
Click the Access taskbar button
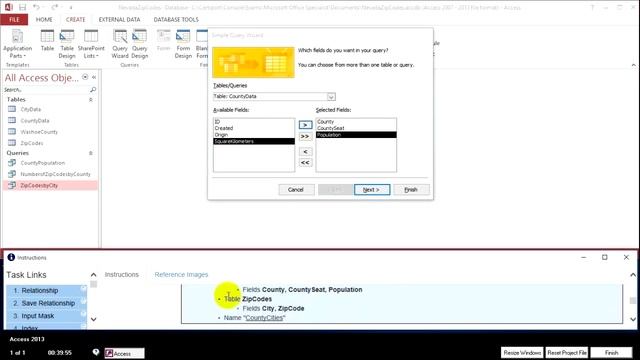(124, 353)
